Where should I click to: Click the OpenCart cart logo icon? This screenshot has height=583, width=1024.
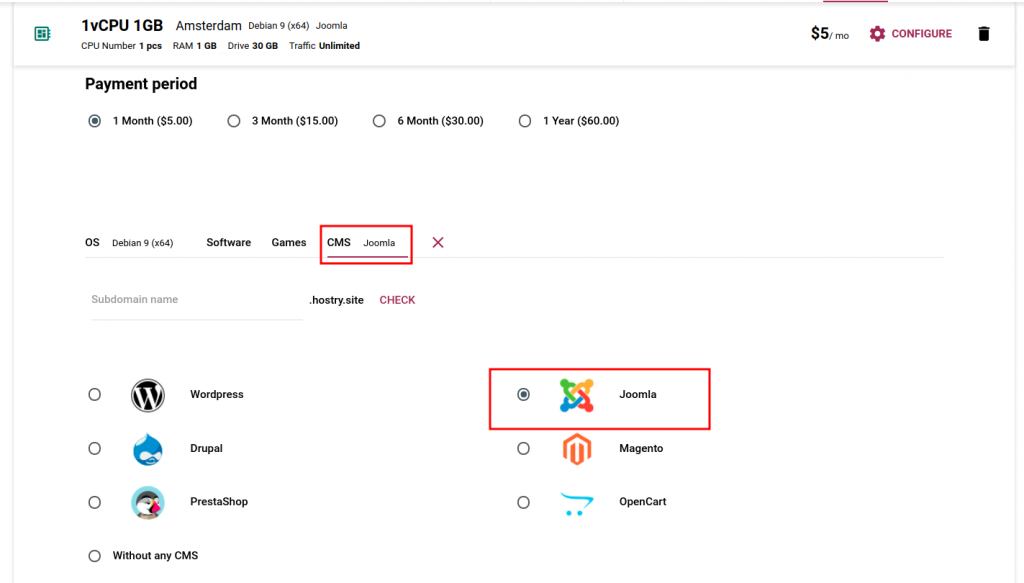(577, 504)
